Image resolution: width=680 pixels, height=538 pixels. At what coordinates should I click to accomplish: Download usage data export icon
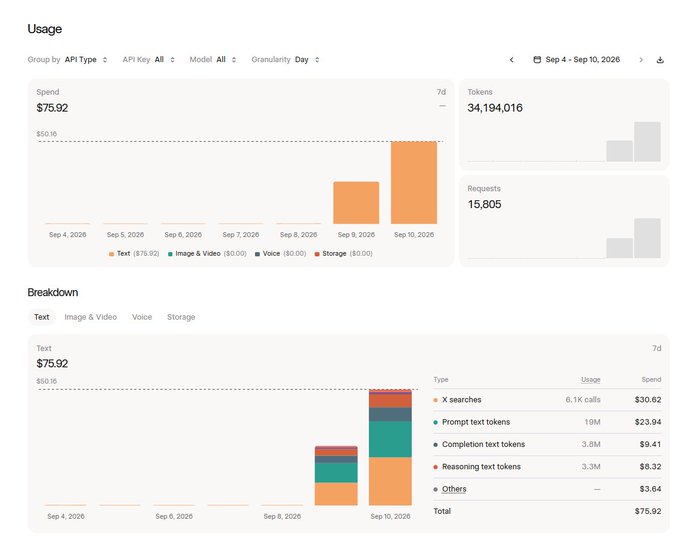pos(660,60)
